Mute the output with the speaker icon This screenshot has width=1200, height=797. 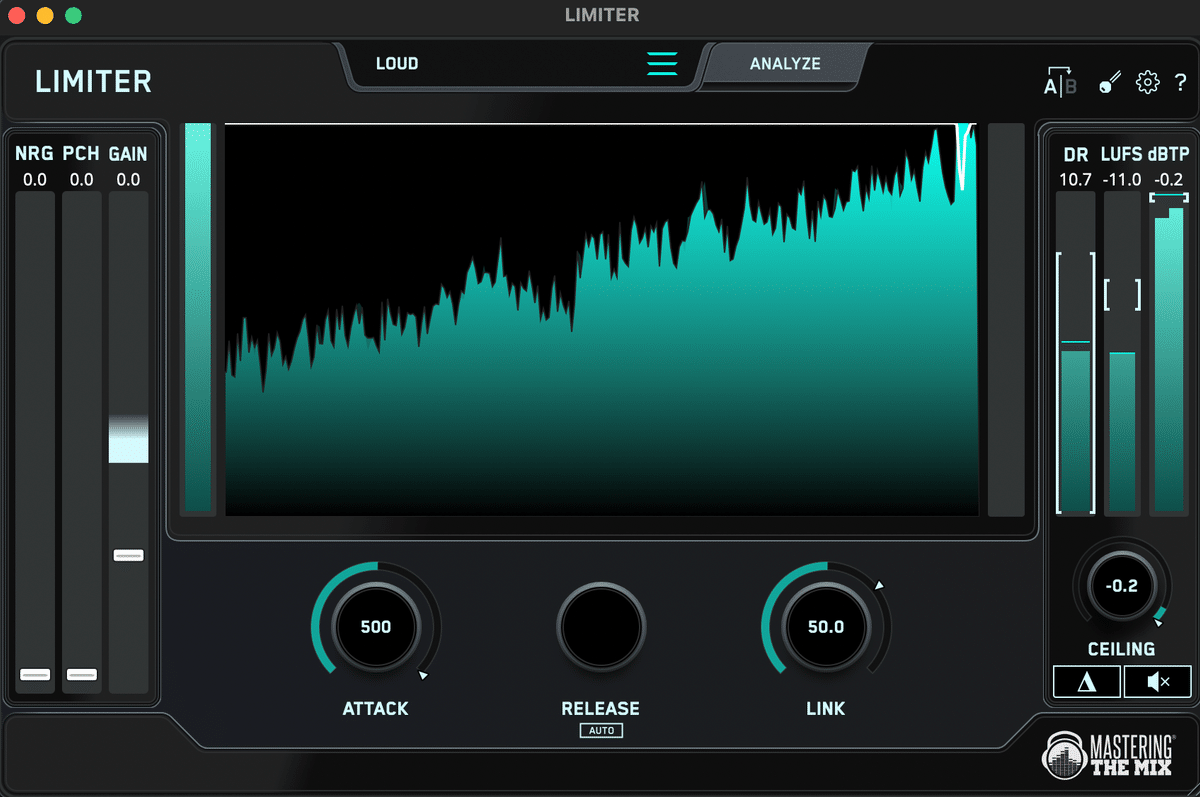click(1157, 681)
